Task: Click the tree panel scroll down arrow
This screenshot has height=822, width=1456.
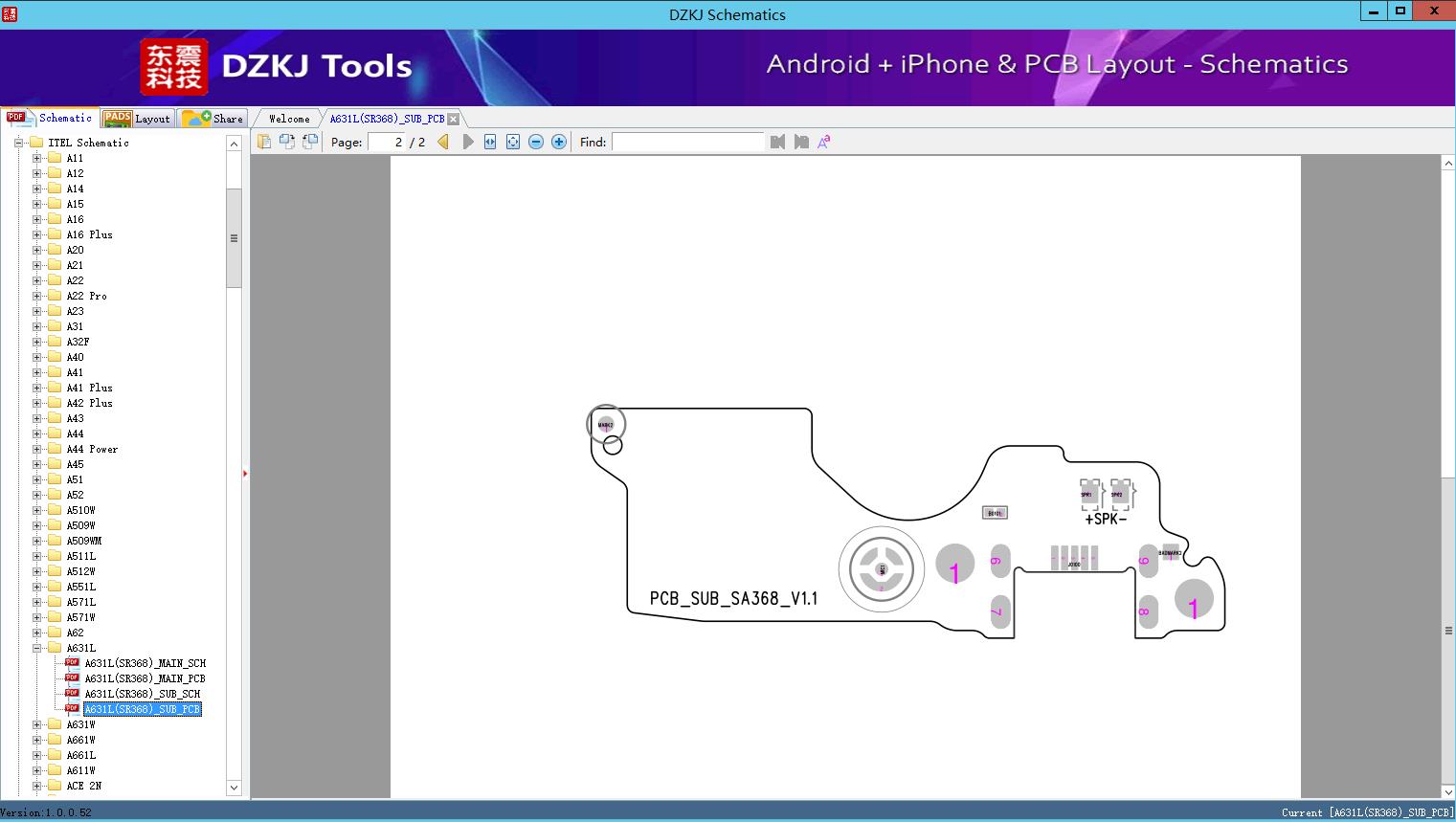Action: [x=234, y=788]
